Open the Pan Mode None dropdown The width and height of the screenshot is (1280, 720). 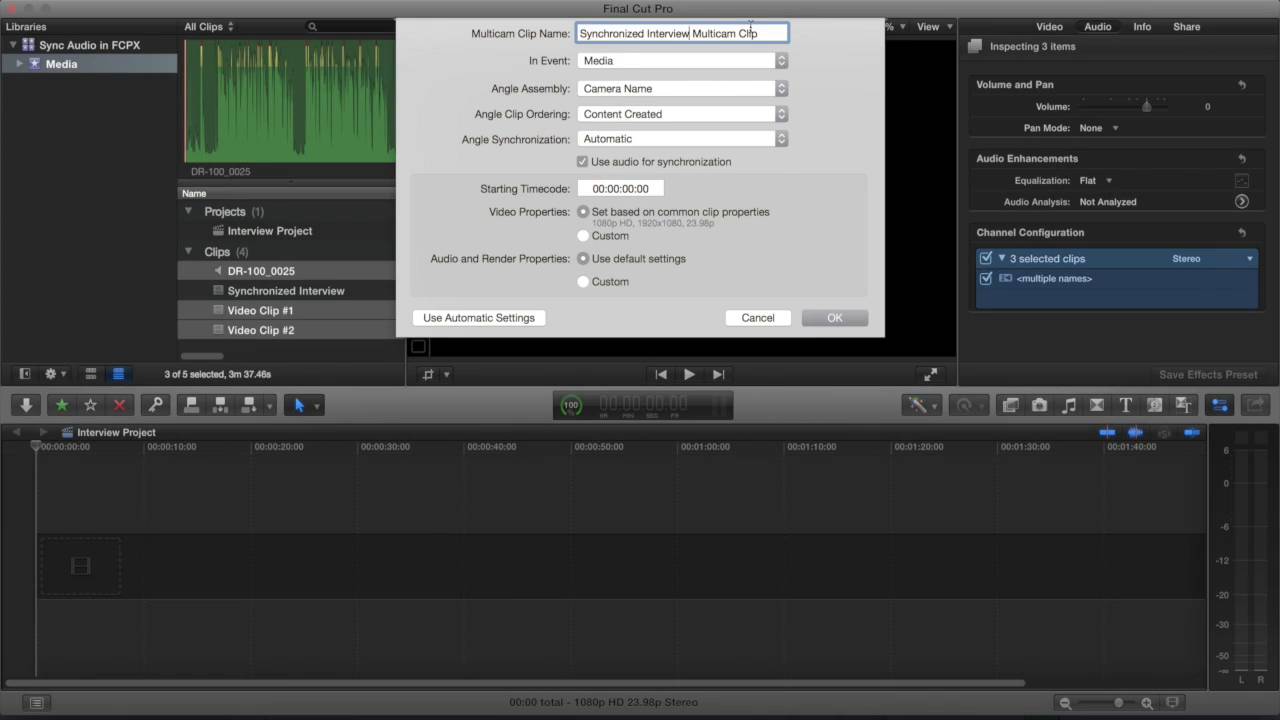(x=1099, y=128)
